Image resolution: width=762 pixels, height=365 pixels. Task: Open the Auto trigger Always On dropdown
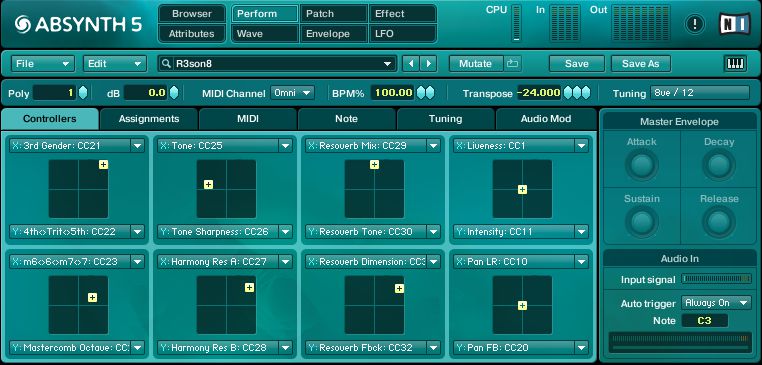(716, 303)
